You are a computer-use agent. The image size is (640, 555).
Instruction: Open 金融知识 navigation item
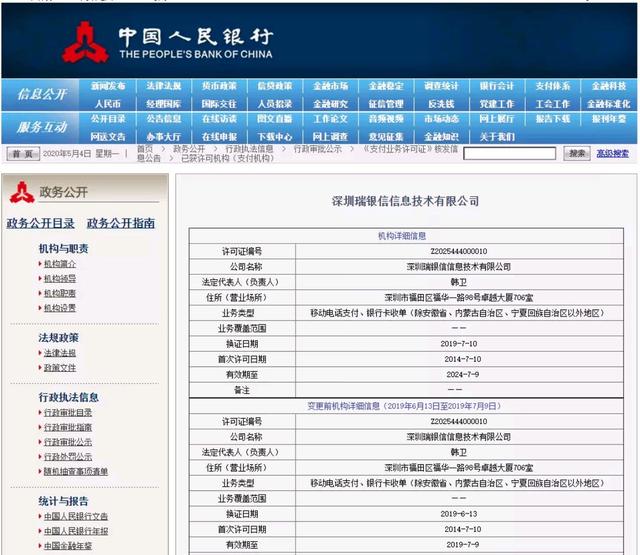coord(442,137)
